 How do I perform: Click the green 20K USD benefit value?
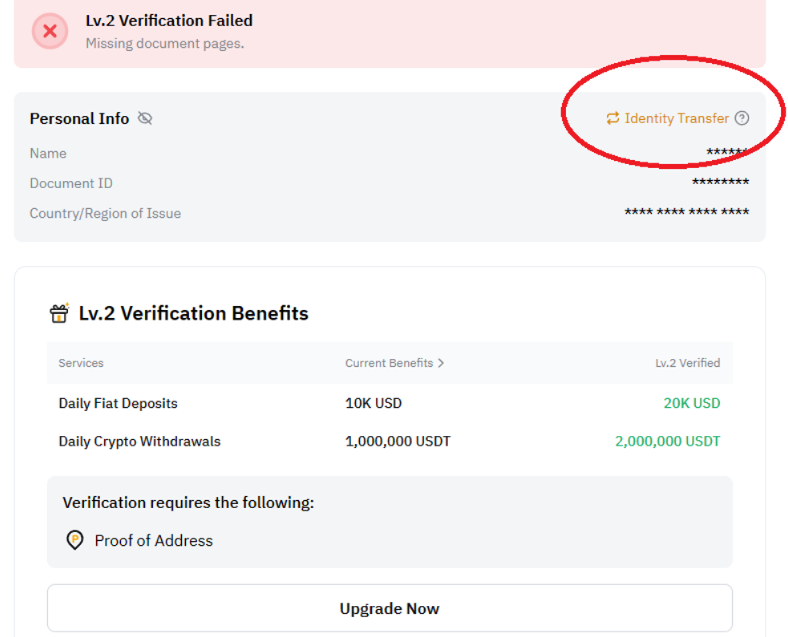(x=692, y=403)
